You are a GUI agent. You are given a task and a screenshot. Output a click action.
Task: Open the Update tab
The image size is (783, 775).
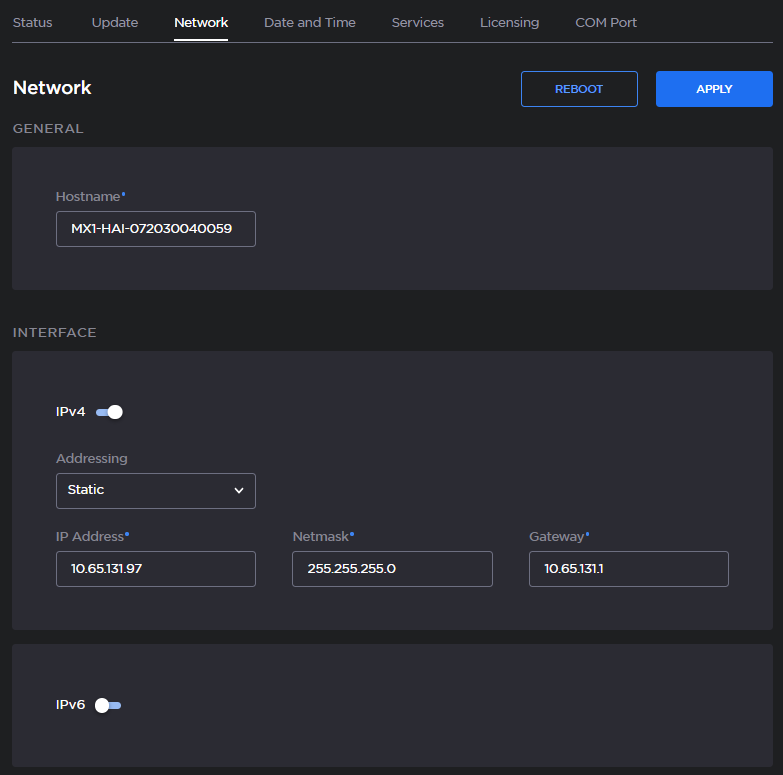coord(115,22)
